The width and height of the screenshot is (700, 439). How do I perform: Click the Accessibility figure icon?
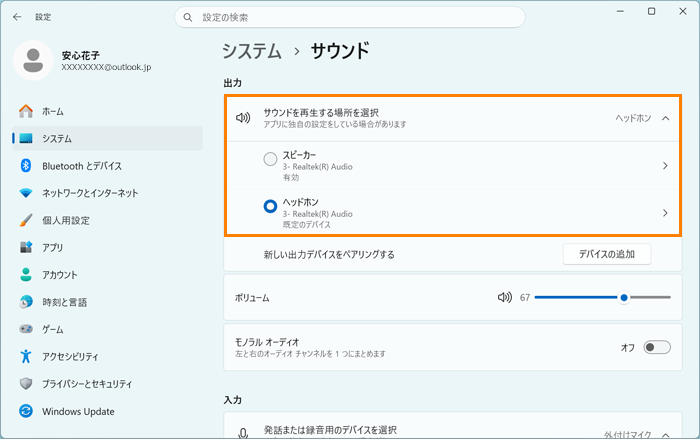click(26, 356)
